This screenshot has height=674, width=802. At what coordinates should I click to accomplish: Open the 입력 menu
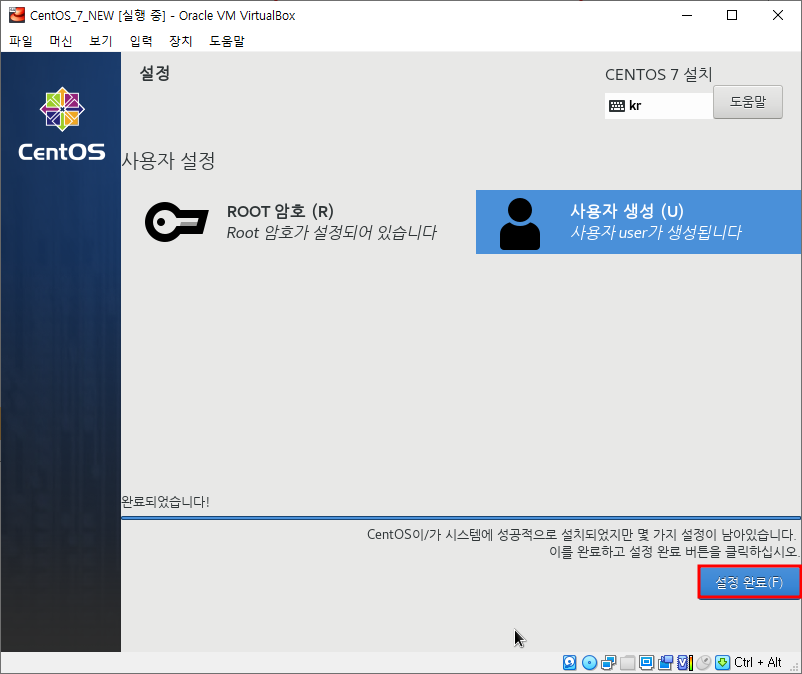click(x=138, y=41)
